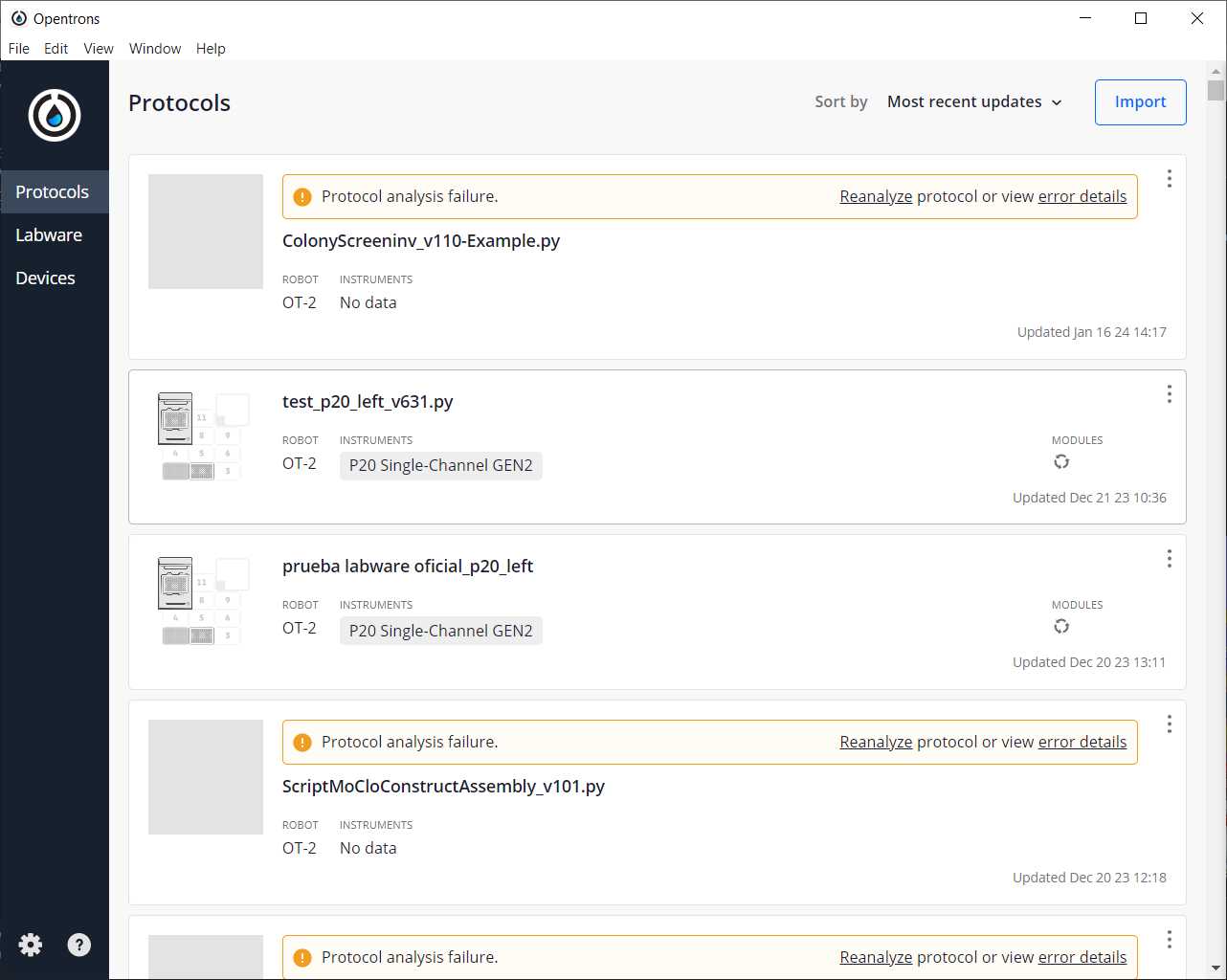Click P20 Single-Channel GEN2 tag in test_p20_left_v631.py

pyautogui.click(x=441, y=466)
